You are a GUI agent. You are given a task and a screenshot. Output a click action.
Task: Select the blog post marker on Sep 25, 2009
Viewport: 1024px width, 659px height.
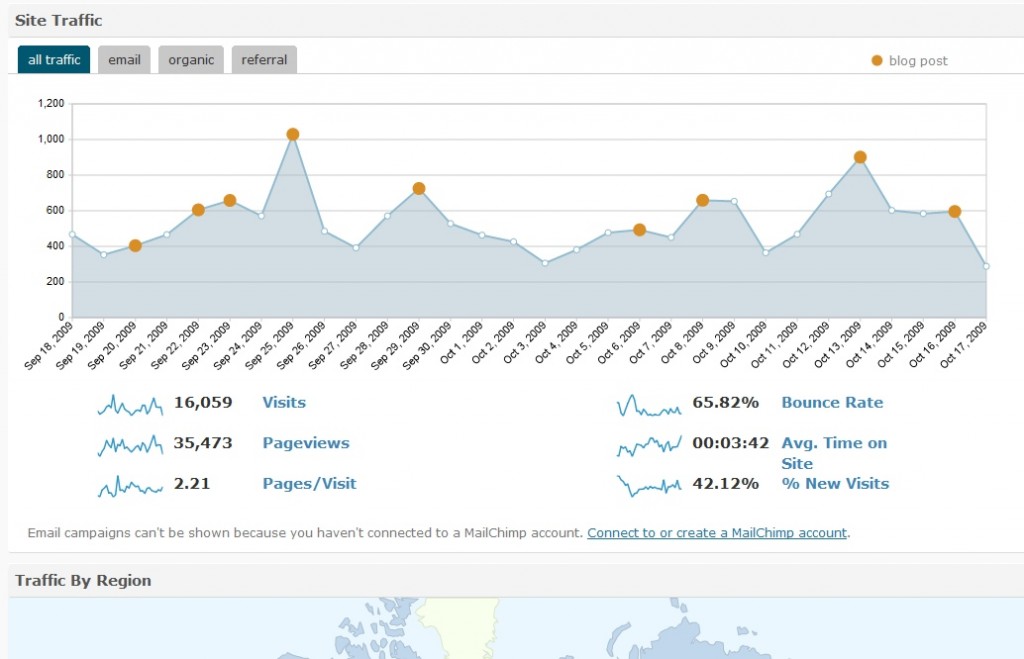[x=293, y=135]
